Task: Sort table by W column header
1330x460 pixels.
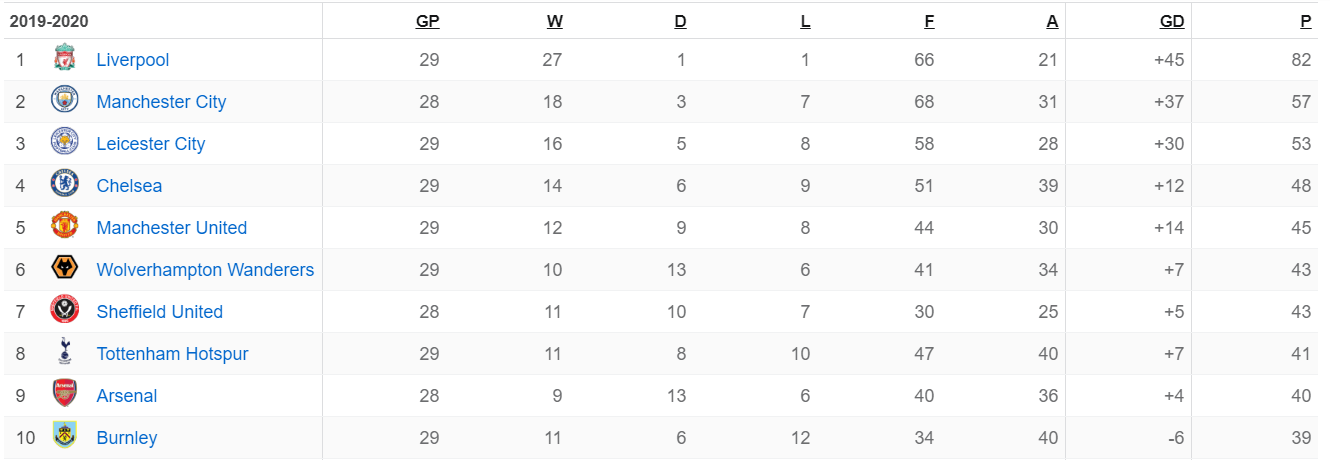Action: coord(555,21)
